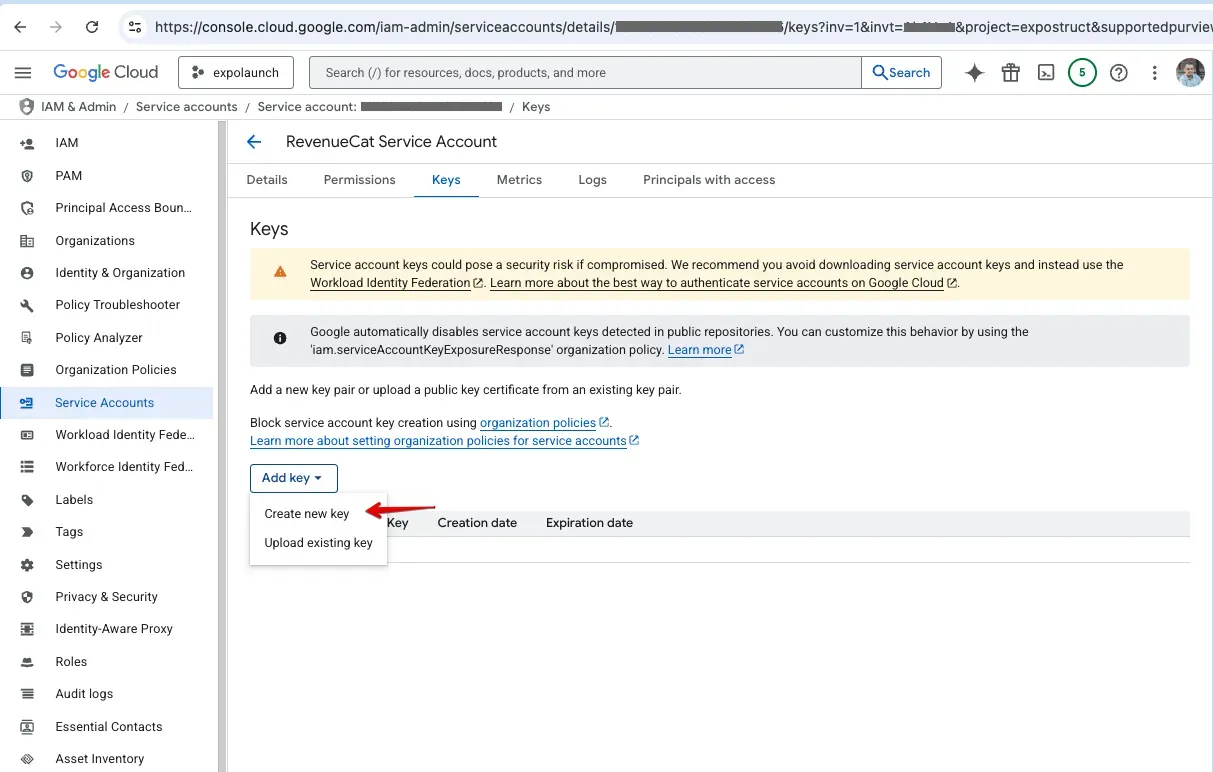Reload the page with the browser refresh icon

92,27
